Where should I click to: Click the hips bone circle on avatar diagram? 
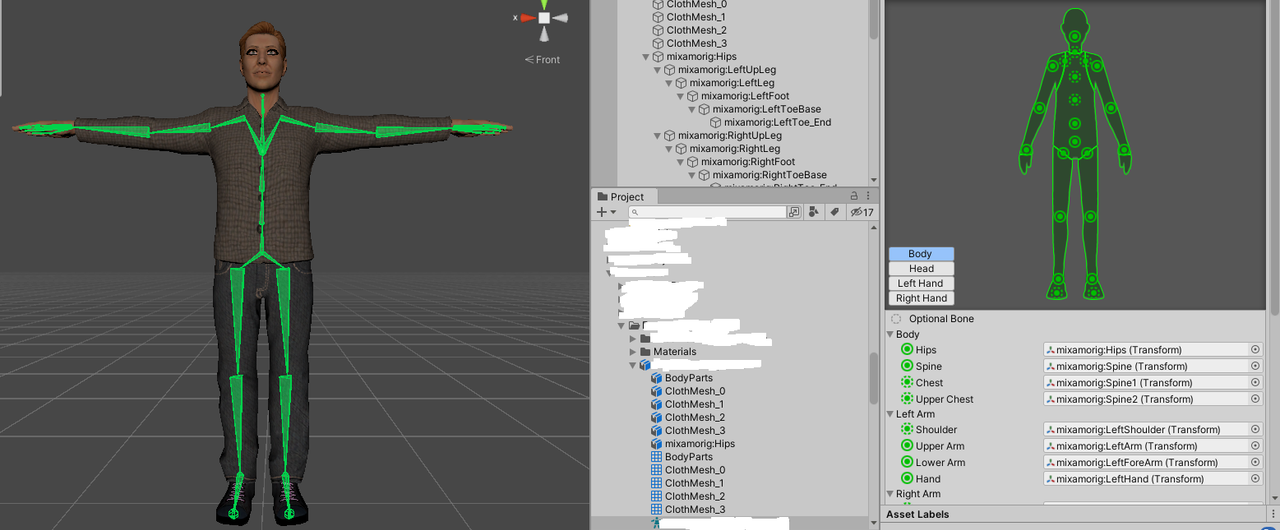[x=1075, y=143]
